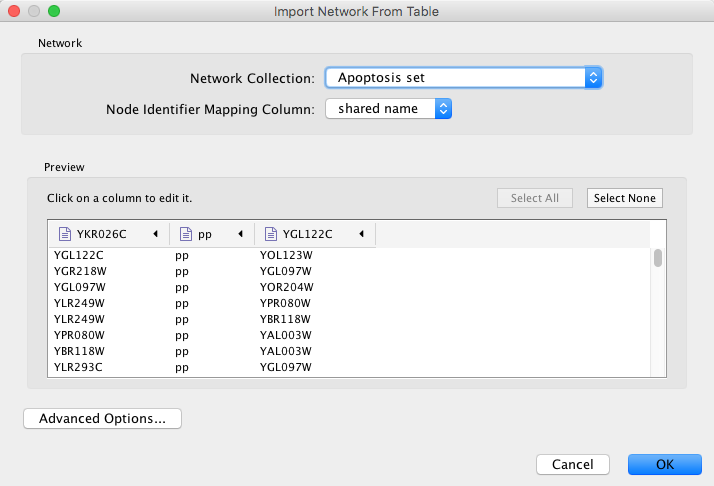The height and width of the screenshot is (486, 714).
Task: Open Advanced Options
Action: coord(102,418)
